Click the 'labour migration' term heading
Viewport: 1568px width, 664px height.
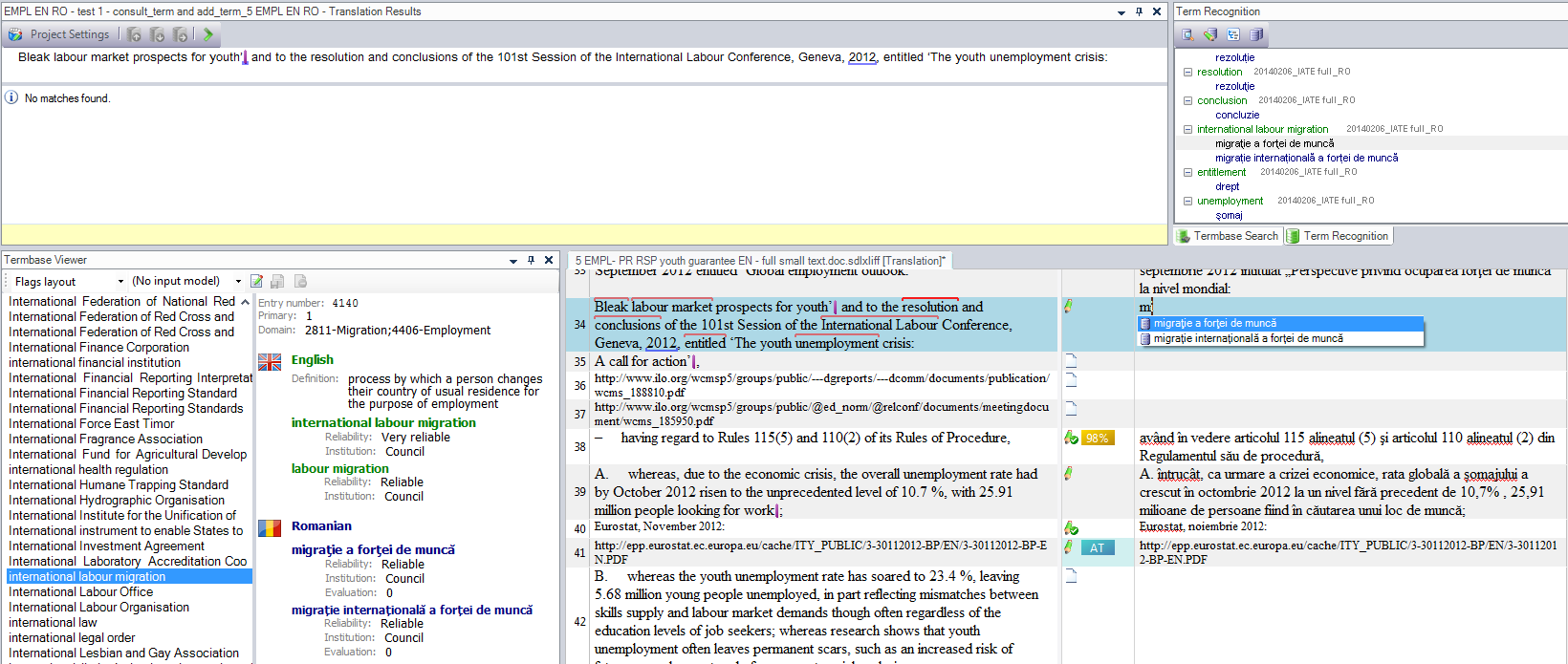click(x=339, y=468)
